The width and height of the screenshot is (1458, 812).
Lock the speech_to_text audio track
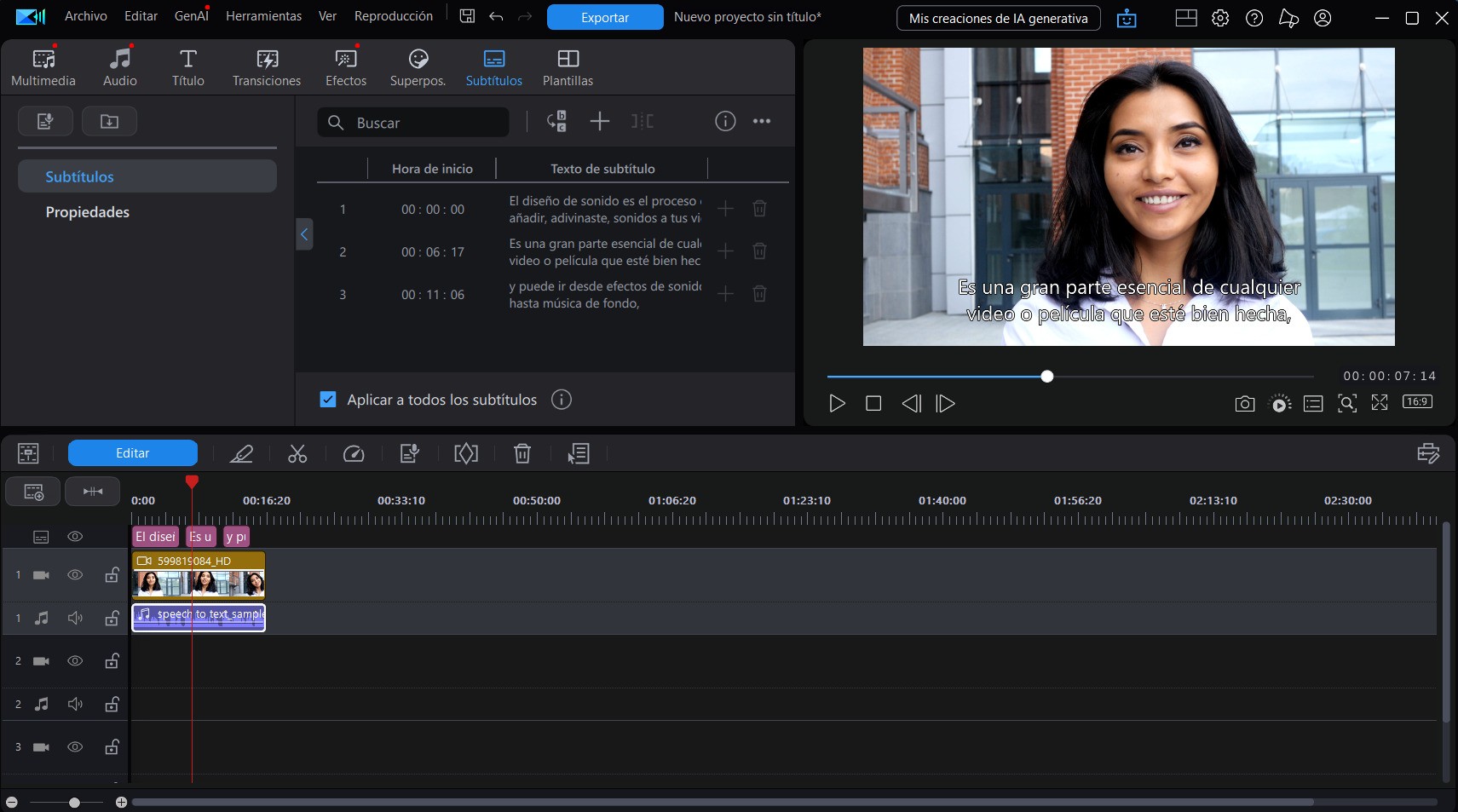112,619
